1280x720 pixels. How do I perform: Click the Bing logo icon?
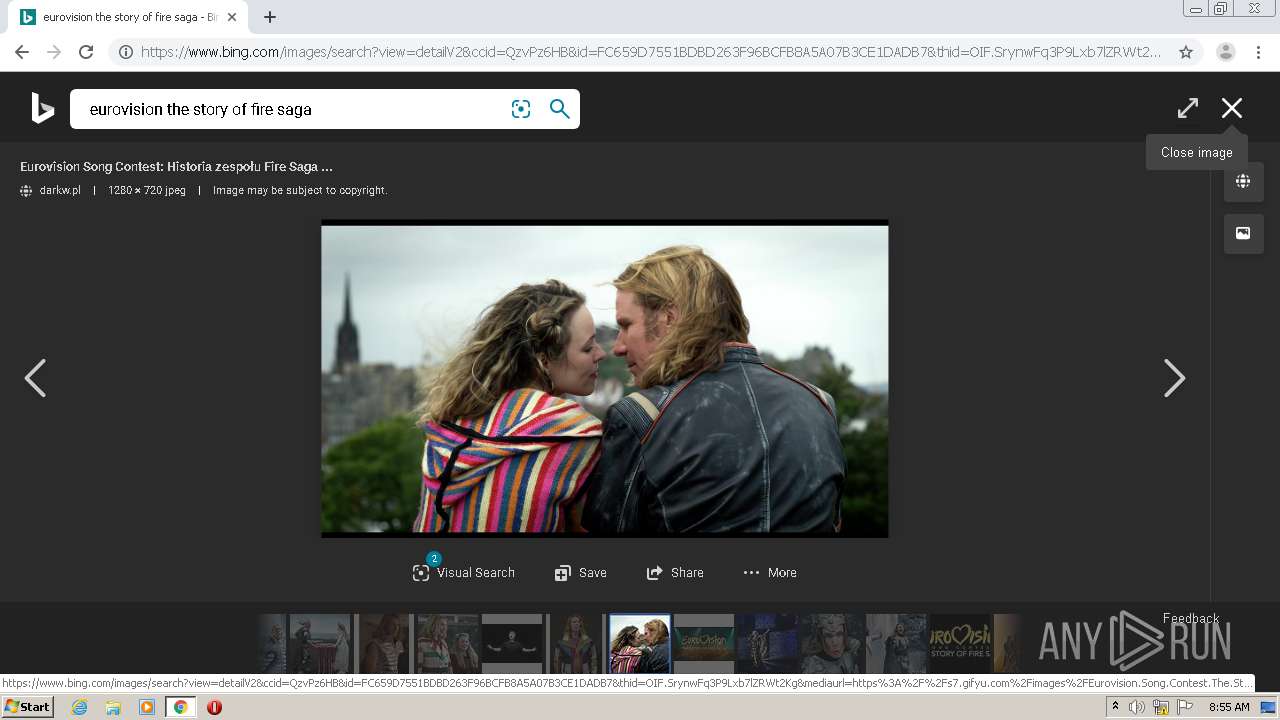coord(42,108)
